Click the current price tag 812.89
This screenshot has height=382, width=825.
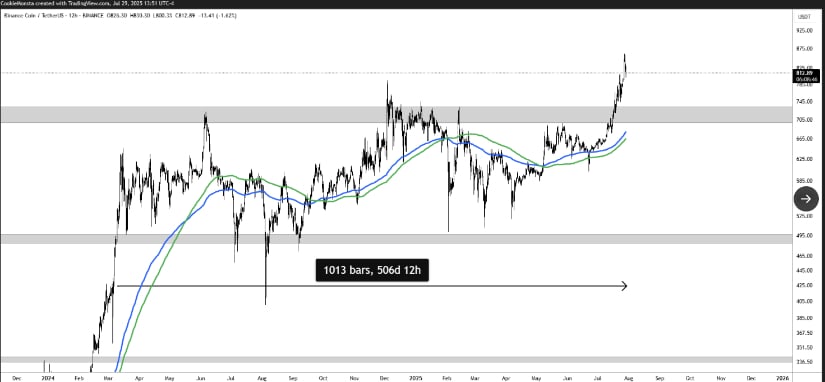point(805,76)
